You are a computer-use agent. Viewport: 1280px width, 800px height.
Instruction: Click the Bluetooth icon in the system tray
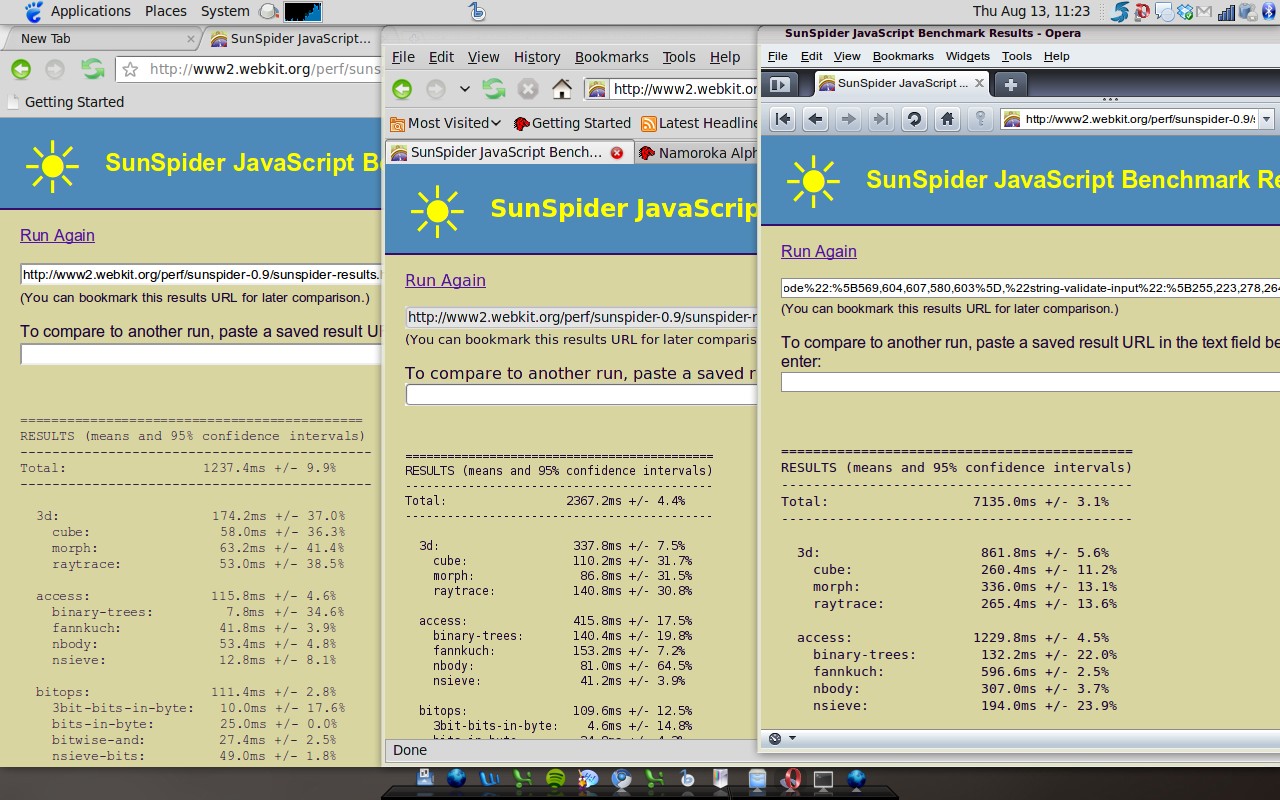pyautogui.click(x=1270, y=11)
